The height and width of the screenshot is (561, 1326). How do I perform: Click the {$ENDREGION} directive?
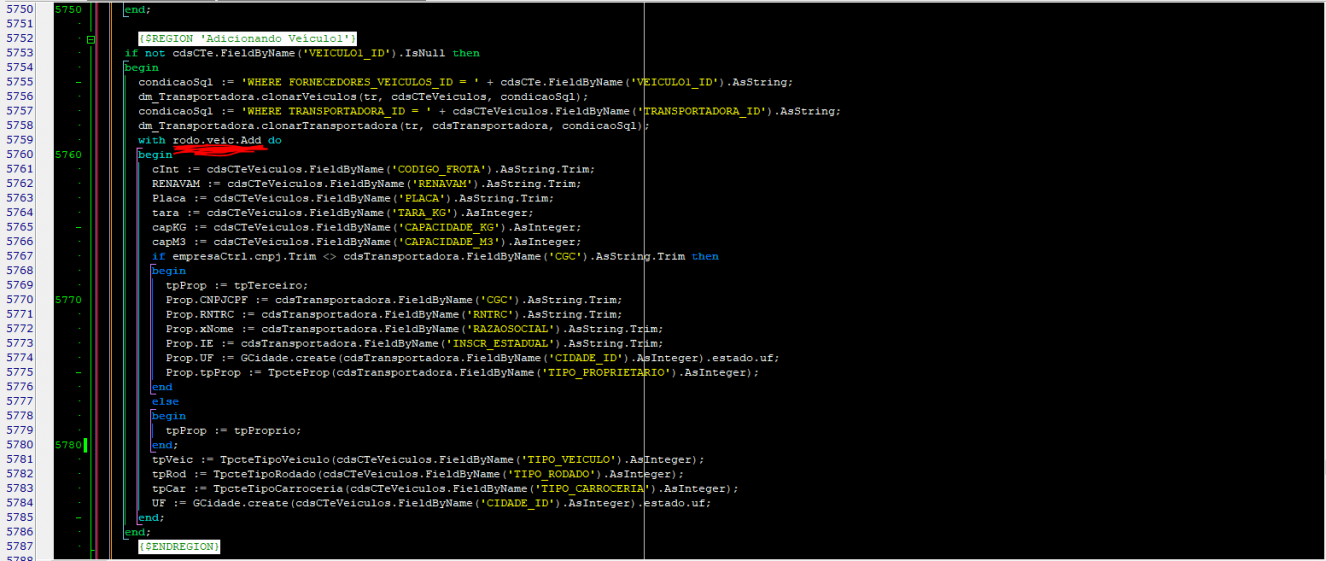pyautogui.click(x=179, y=547)
